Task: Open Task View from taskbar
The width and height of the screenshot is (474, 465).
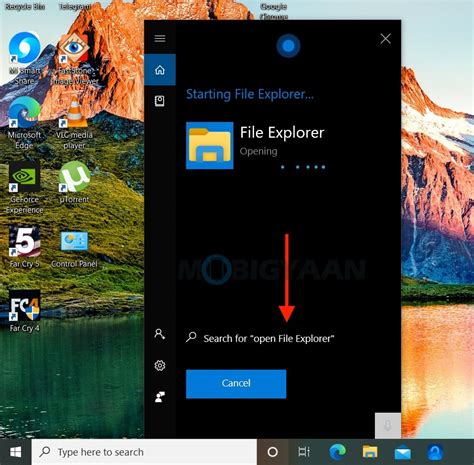Action: (304, 452)
